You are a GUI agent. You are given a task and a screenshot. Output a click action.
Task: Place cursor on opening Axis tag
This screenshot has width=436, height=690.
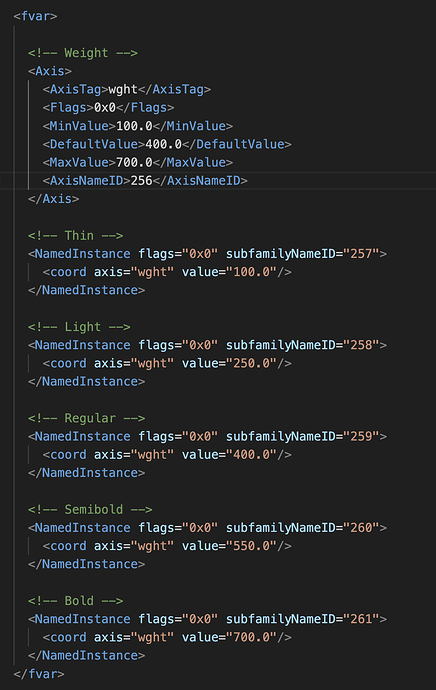50,71
